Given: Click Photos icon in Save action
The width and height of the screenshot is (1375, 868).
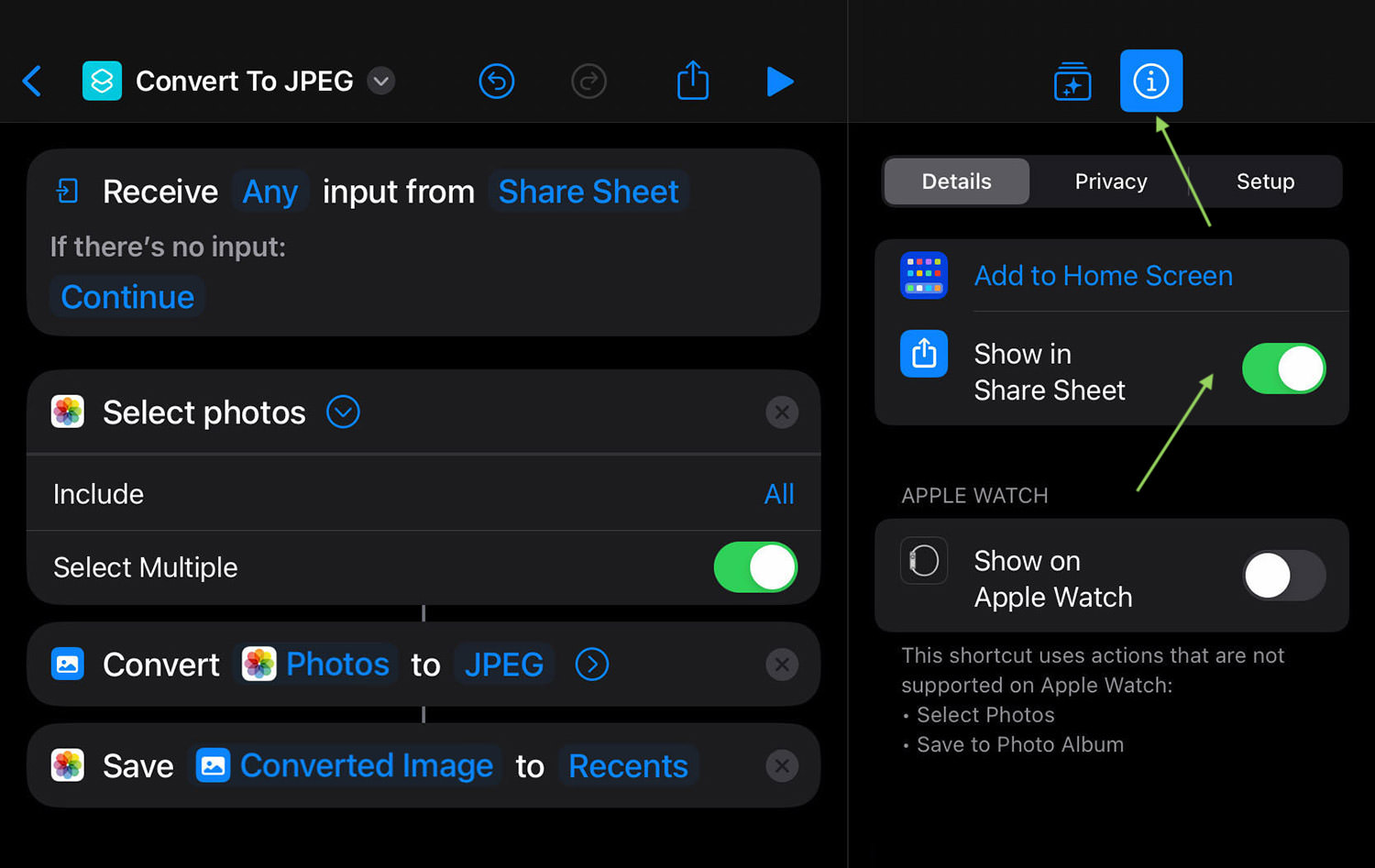Looking at the screenshot, I should [x=68, y=765].
